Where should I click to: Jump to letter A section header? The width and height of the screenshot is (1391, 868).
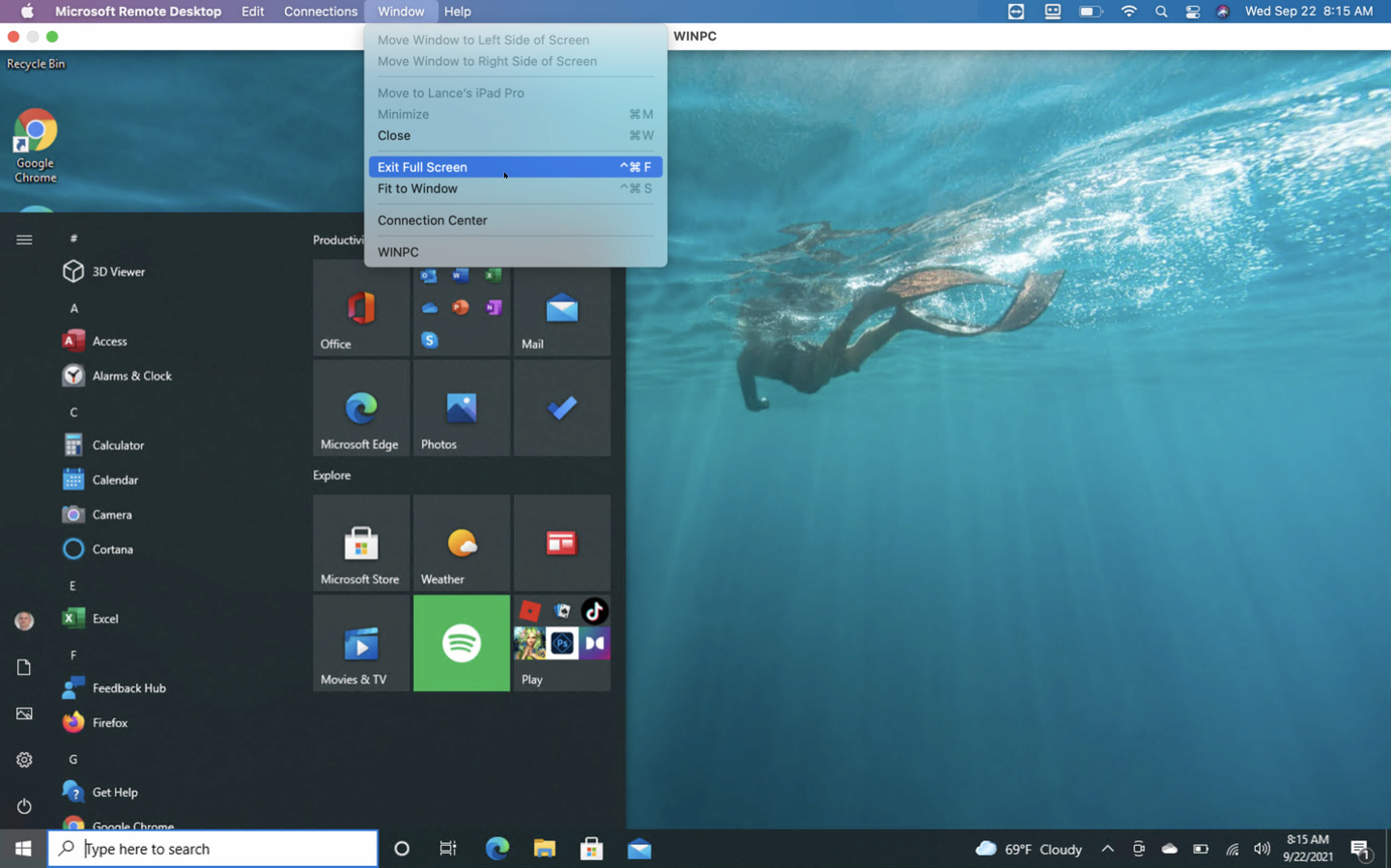73,308
